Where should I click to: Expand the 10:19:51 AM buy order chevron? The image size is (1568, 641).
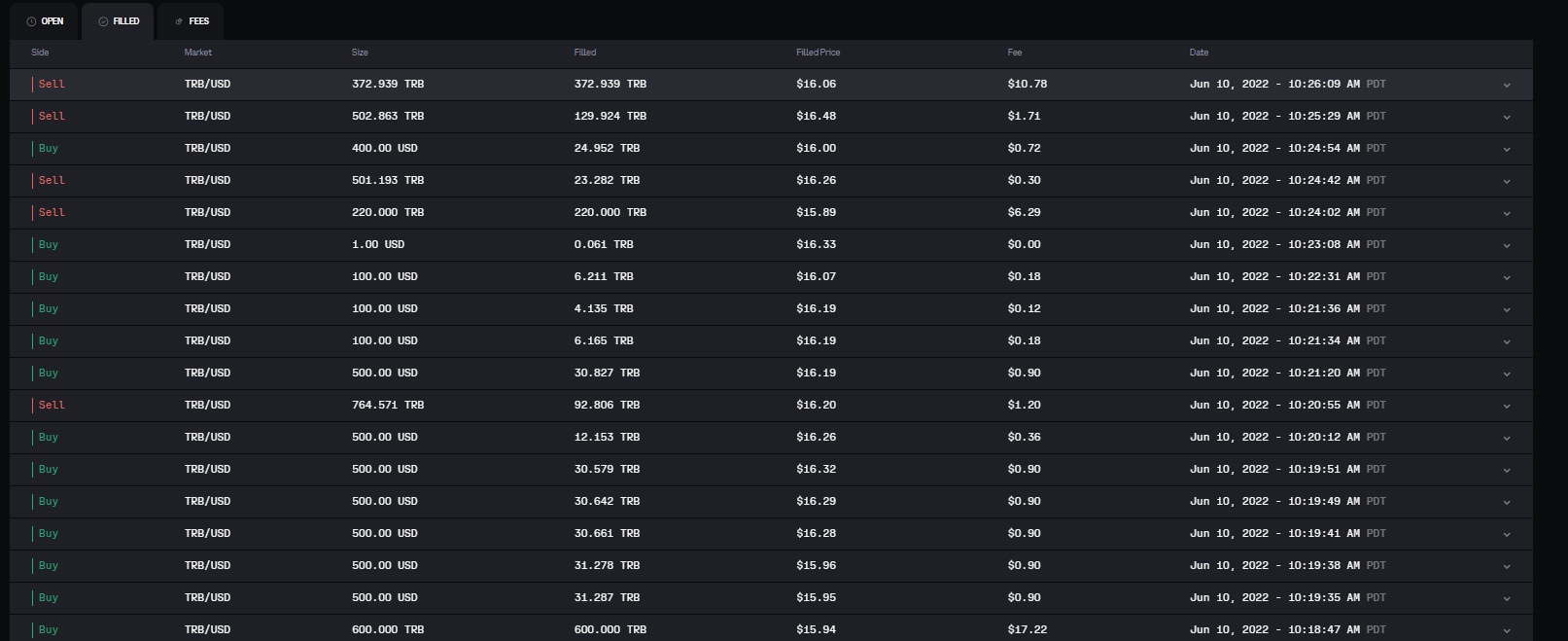pyautogui.click(x=1507, y=470)
